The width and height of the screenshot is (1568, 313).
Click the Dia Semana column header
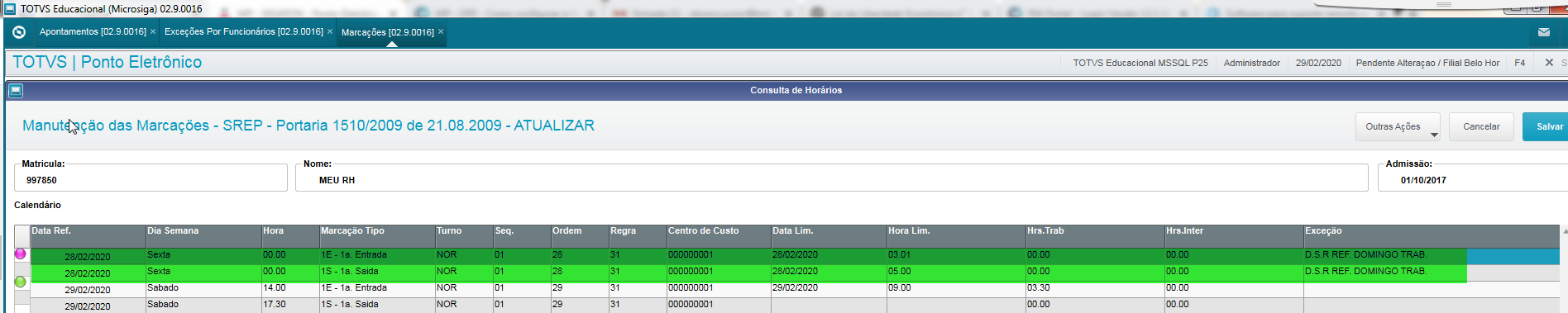203,236
